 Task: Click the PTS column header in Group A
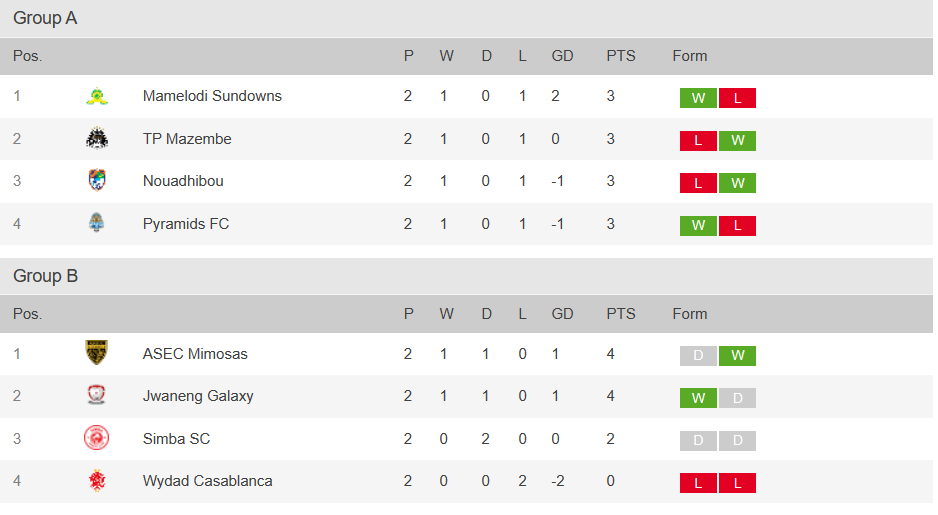620,56
